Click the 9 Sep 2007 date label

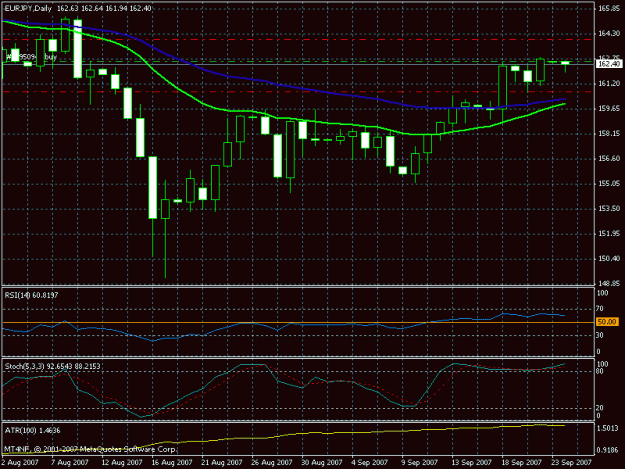(x=419, y=462)
